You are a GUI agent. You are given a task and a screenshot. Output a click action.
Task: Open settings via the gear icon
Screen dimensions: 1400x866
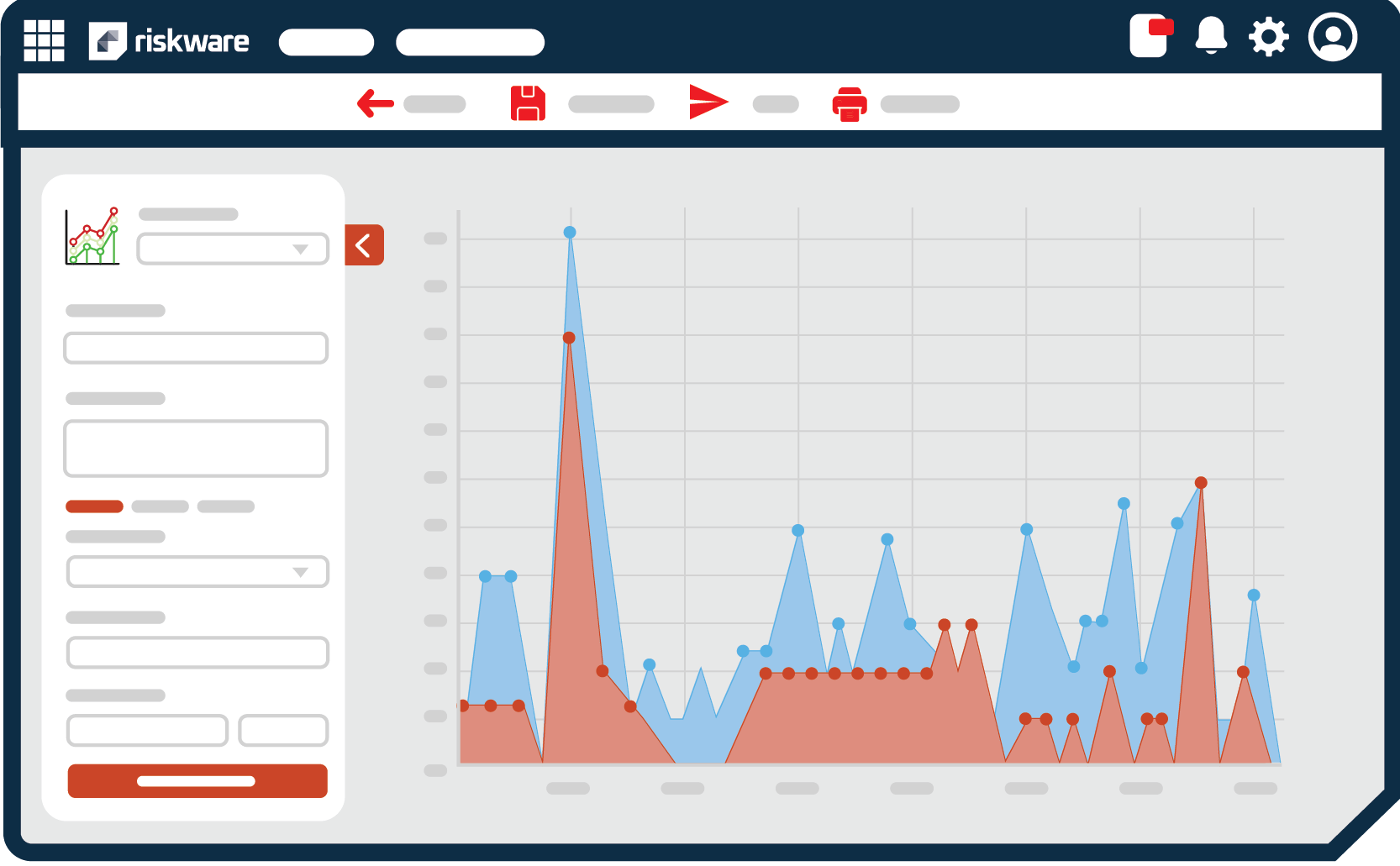click(1268, 37)
